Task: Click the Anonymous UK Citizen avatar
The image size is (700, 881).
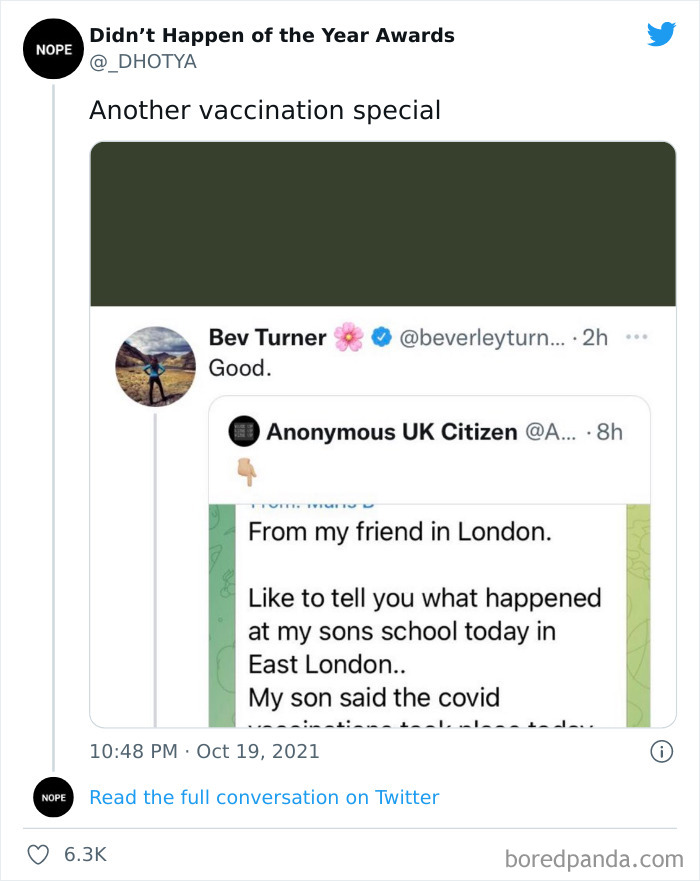Action: point(244,432)
